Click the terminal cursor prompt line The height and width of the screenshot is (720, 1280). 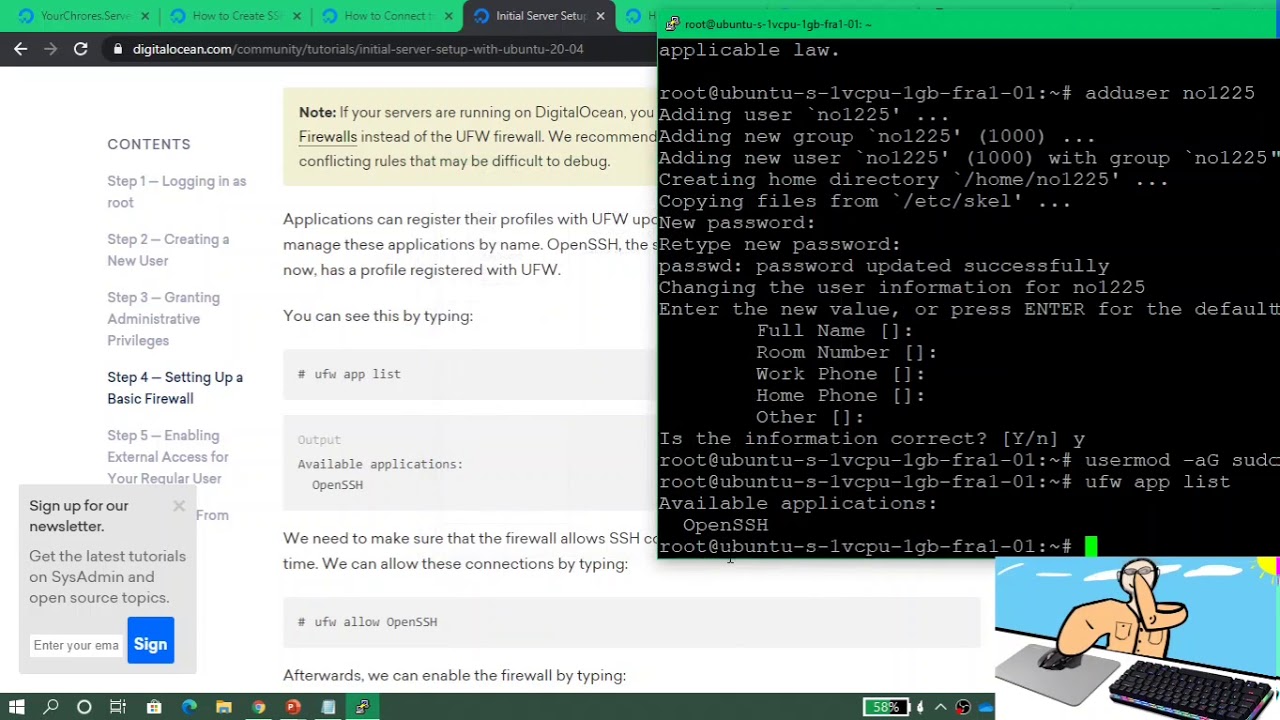coord(877,546)
